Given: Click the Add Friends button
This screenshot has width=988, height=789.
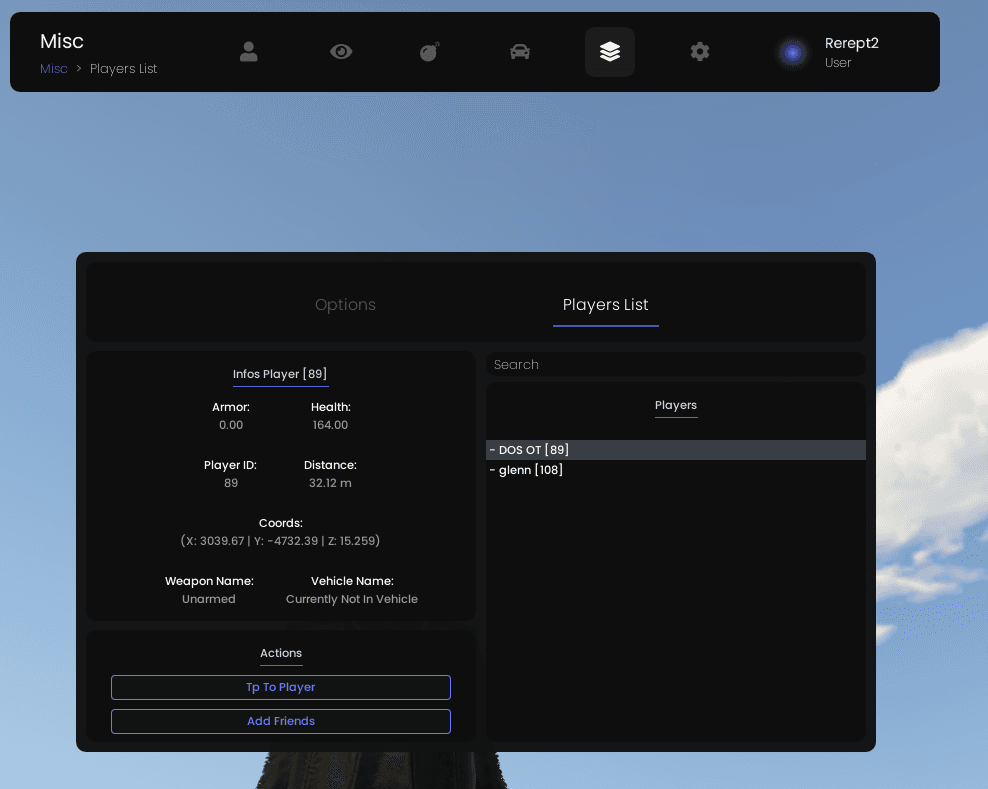Looking at the screenshot, I should pyautogui.click(x=281, y=722).
